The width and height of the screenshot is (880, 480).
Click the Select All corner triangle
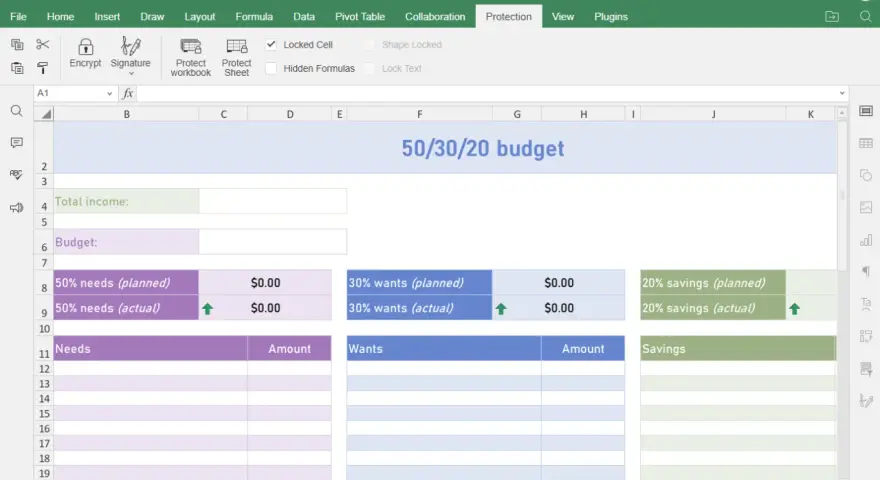pos(45,114)
